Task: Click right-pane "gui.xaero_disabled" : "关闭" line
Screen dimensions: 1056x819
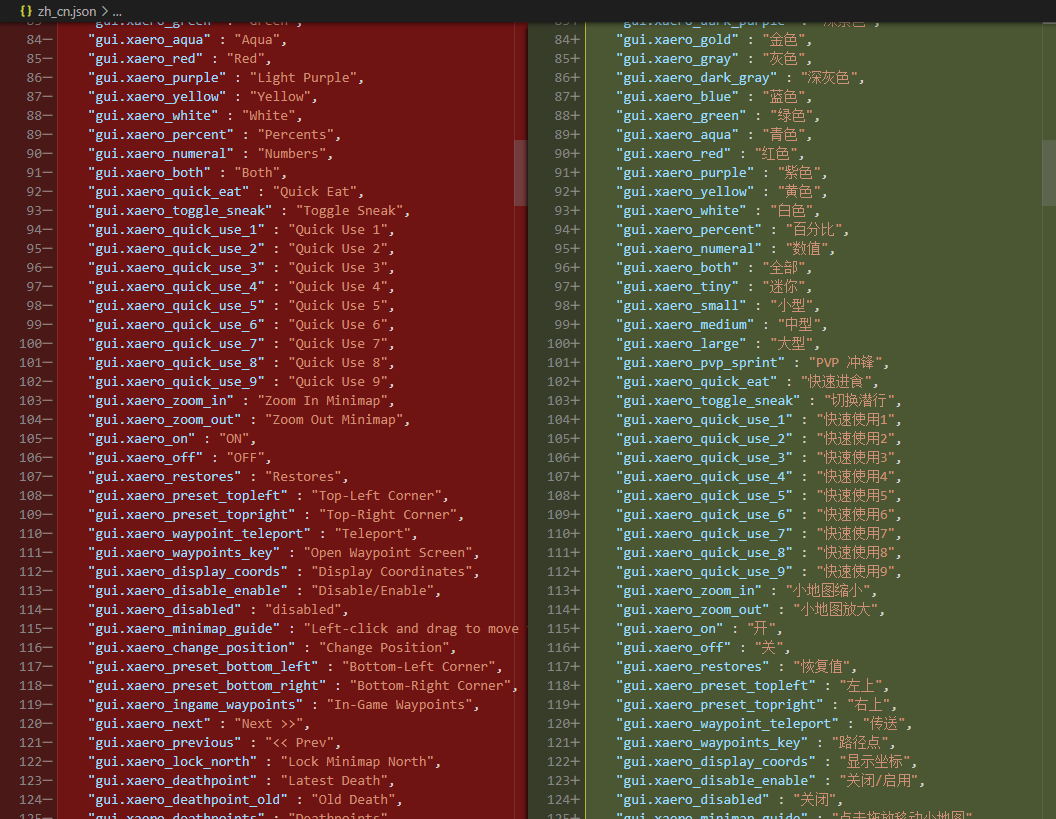Action: click(729, 799)
